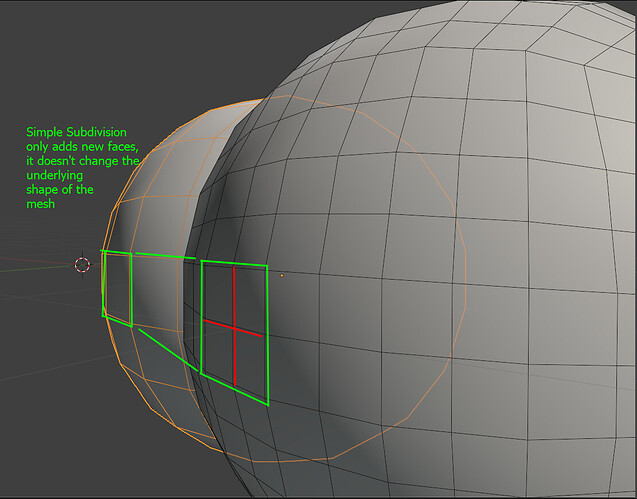637x499 pixels.
Task: Click the small orange object origin dot
Action: (282, 276)
